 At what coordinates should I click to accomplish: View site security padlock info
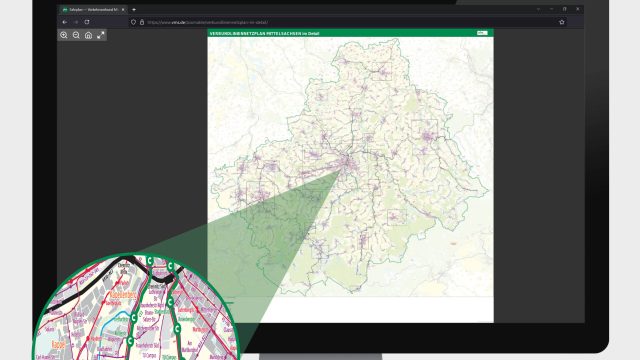pyautogui.click(x=142, y=22)
